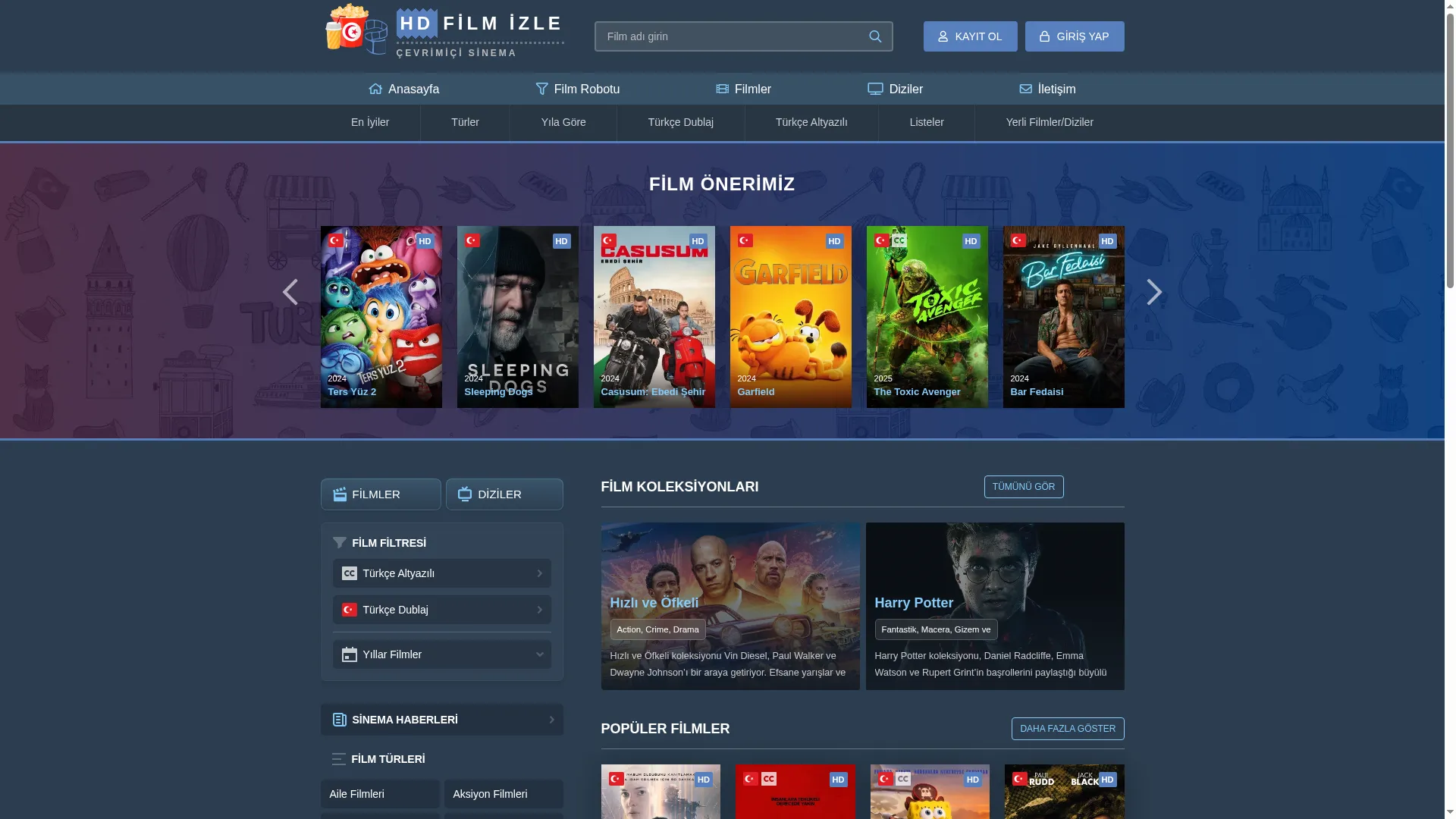Open the Anasayfa home menu item

tap(404, 89)
